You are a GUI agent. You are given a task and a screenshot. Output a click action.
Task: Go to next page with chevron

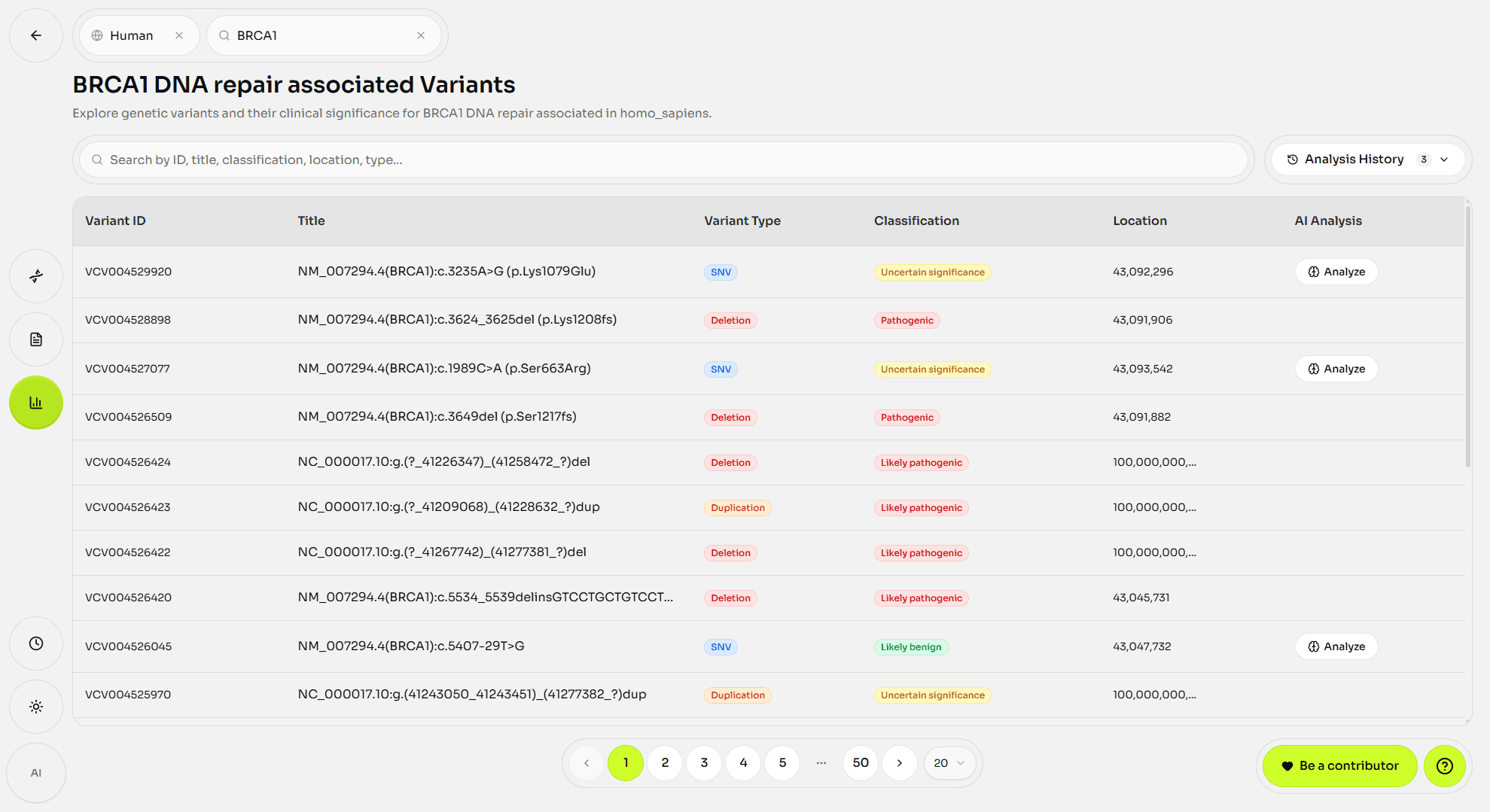tap(899, 763)
